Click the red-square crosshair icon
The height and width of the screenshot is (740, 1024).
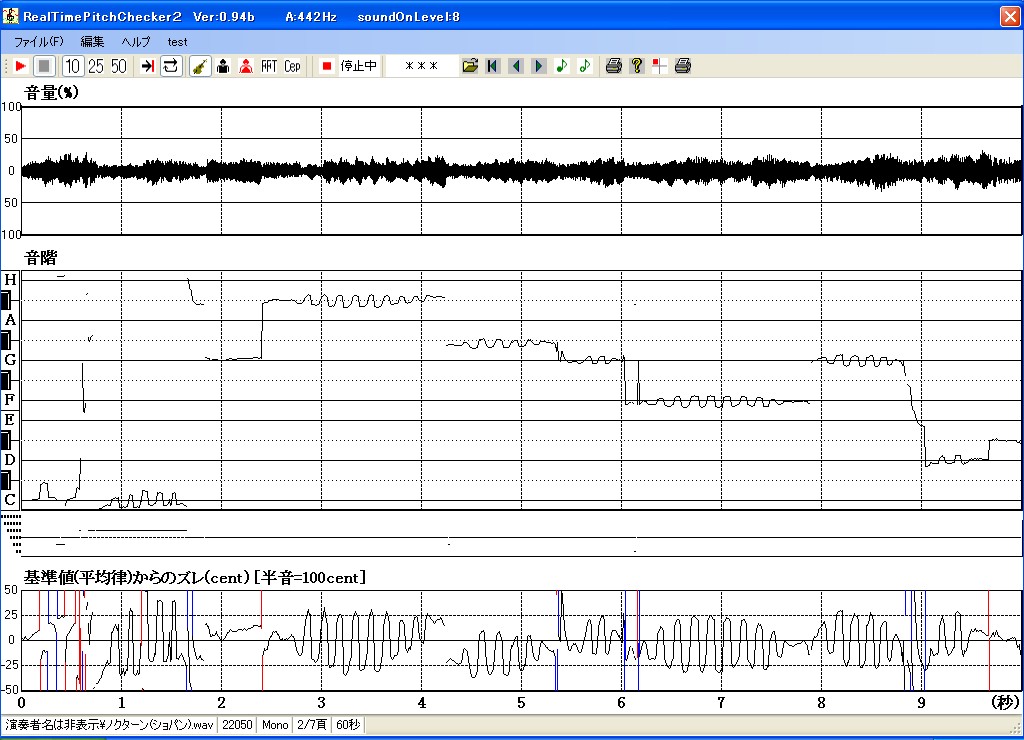pyautogui.click(x=660, y=66)
